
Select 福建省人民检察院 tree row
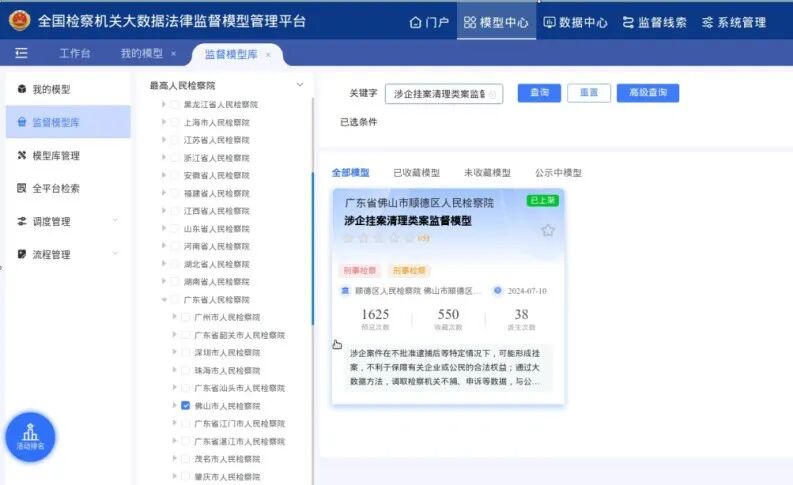click(216, 193)
